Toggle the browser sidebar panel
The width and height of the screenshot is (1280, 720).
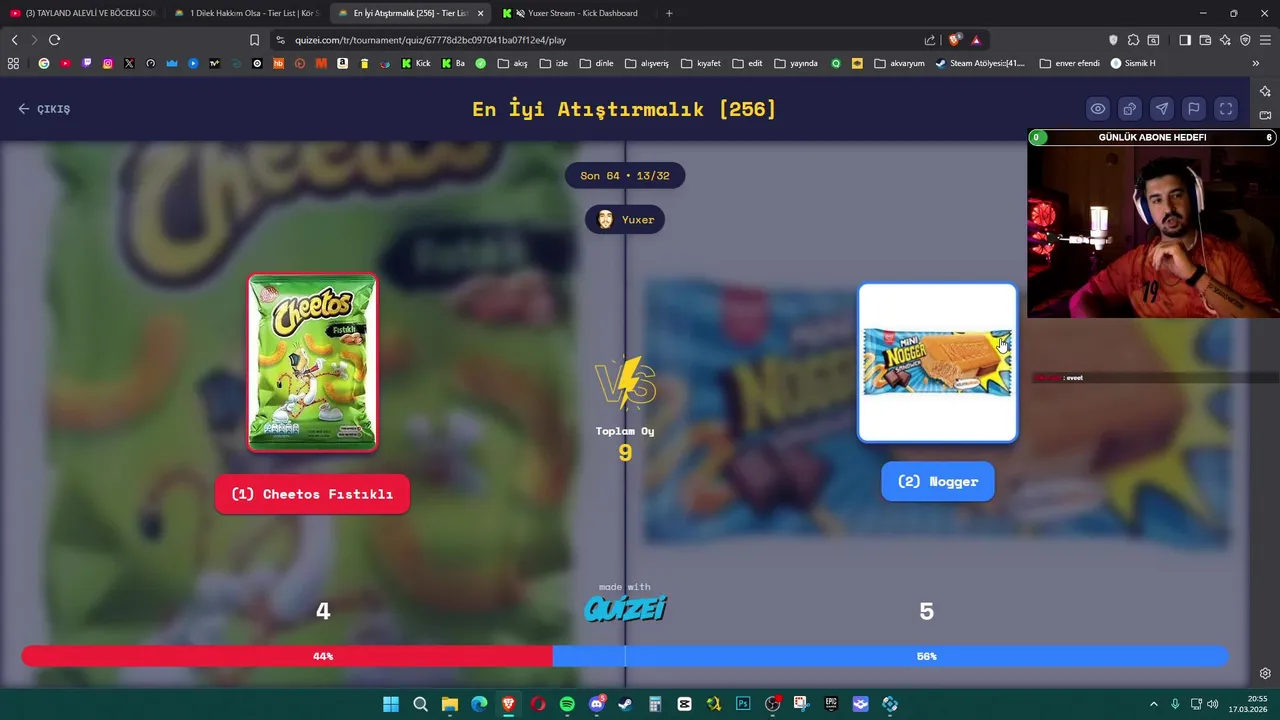coord(1185,40)
